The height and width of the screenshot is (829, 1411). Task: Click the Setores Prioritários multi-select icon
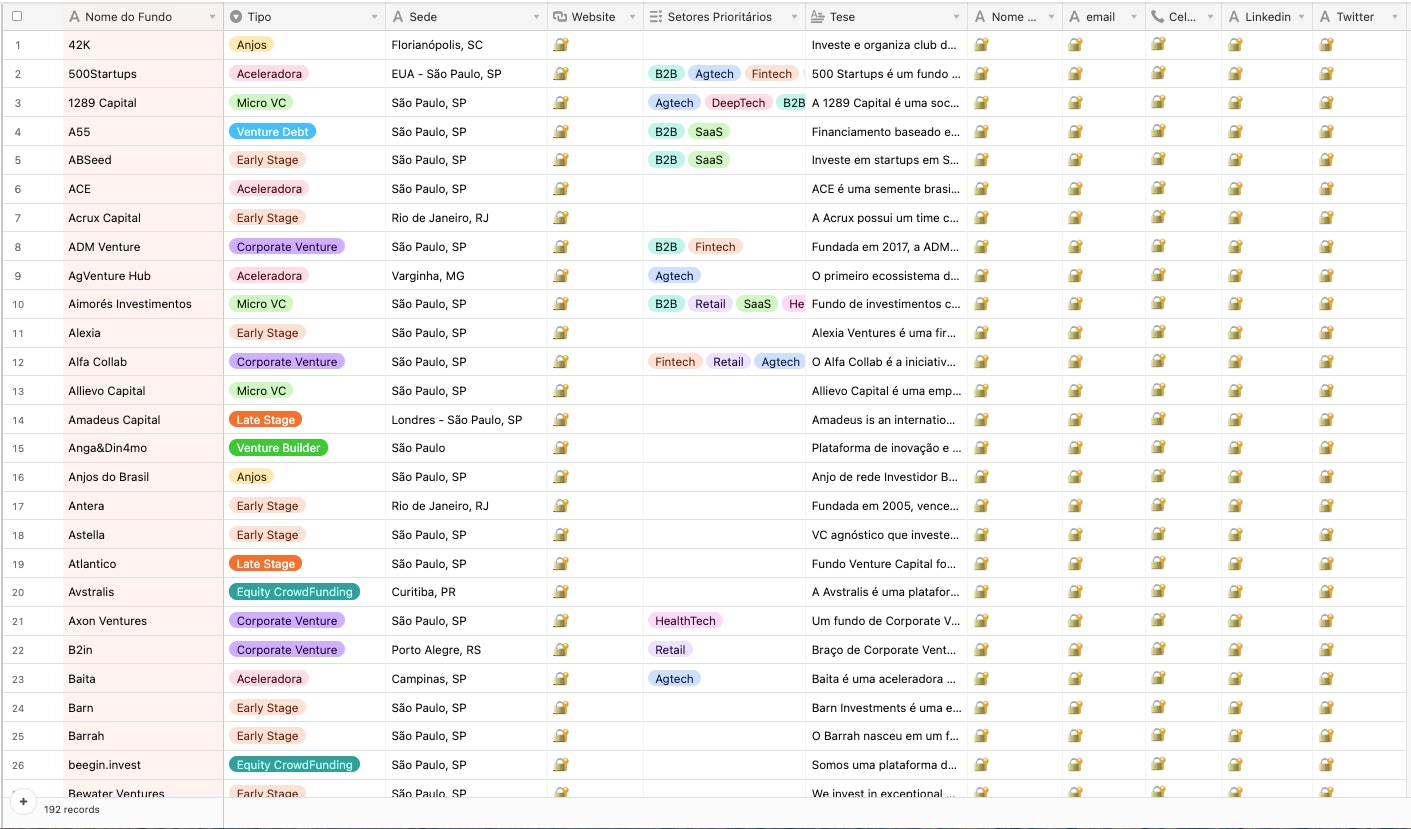click(x=656, y=17)
